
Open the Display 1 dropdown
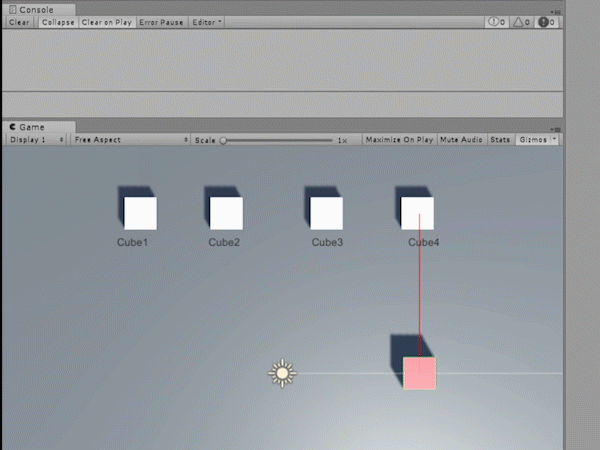pyautogui.click(x=36, y=140)
